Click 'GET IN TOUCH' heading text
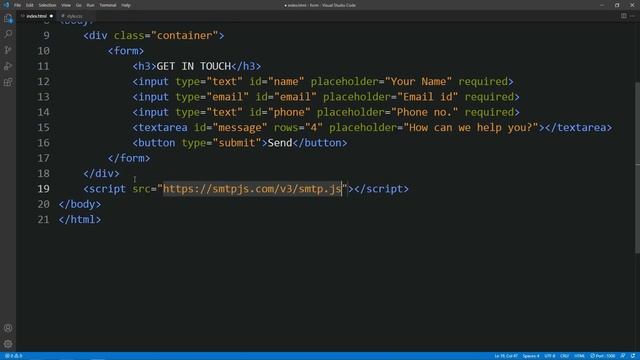640x360 pixels. coord(194,66)
